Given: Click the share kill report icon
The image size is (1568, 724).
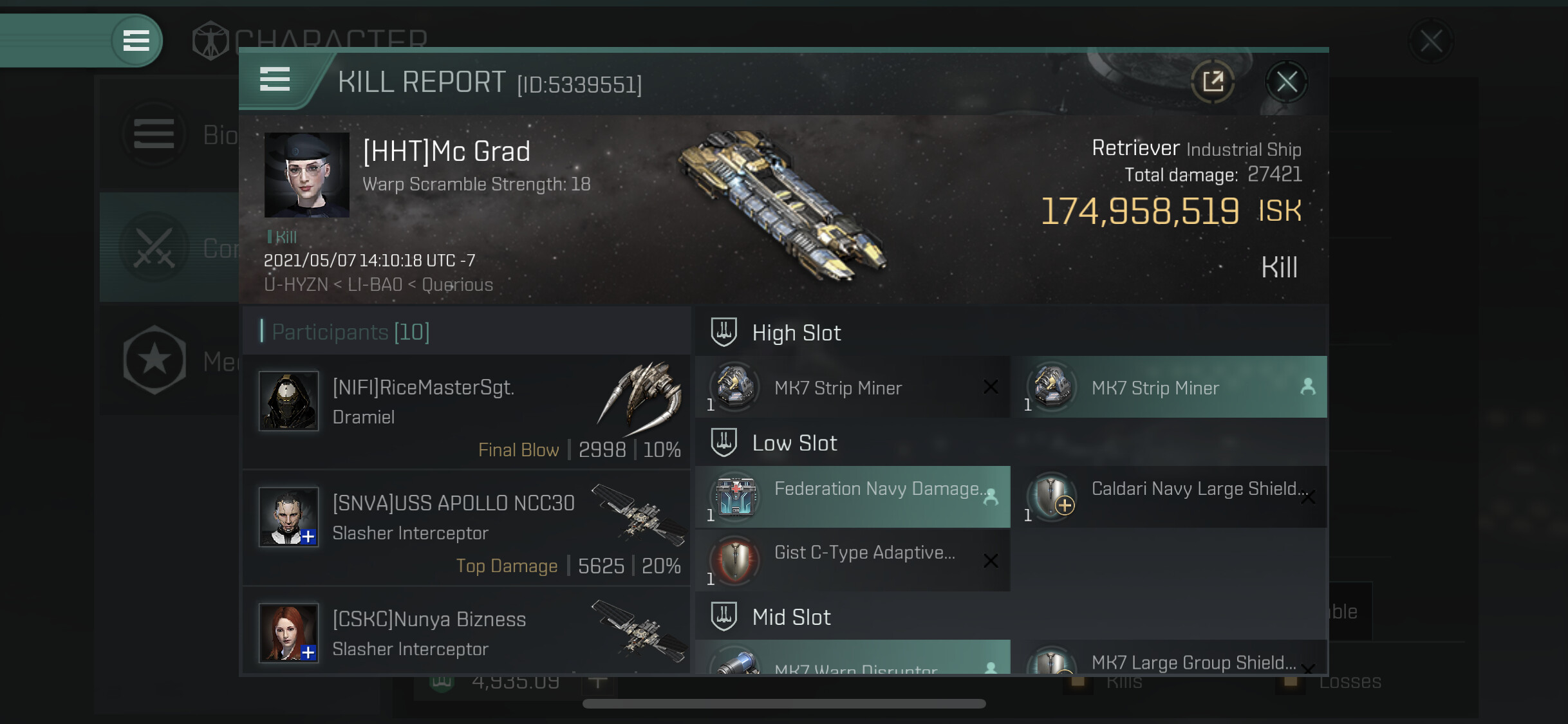Looking at the screenshot, I should click(x=1213, y=82).
